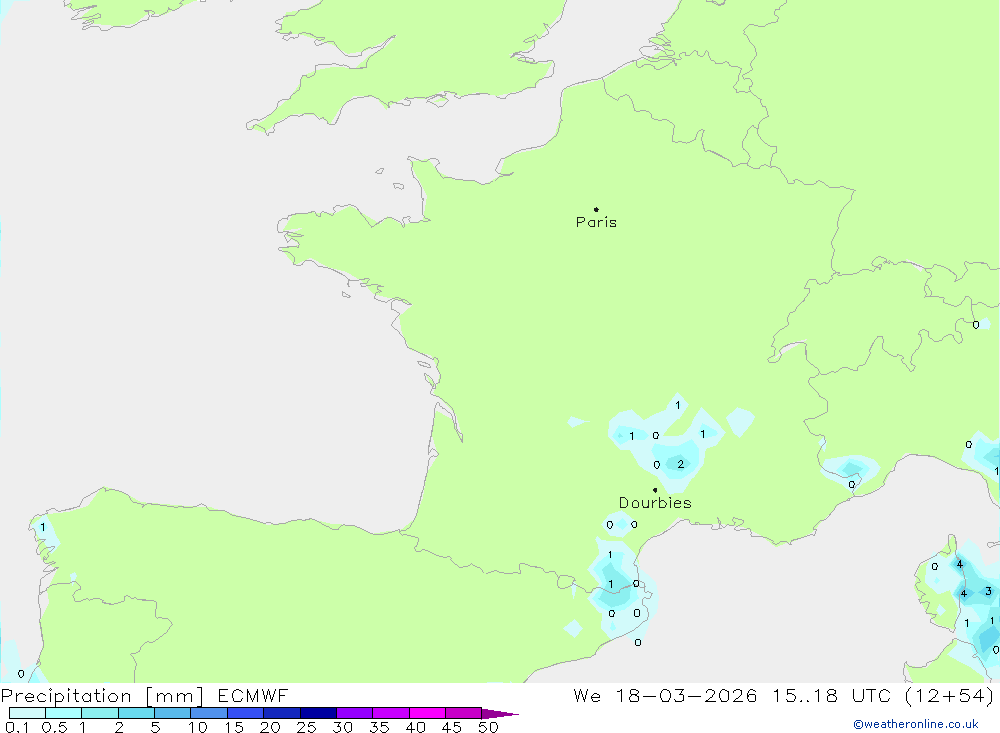1000x733 pixels.
Task: Click the 0.5–1 mm legend swatch
Action: point(64,713)
